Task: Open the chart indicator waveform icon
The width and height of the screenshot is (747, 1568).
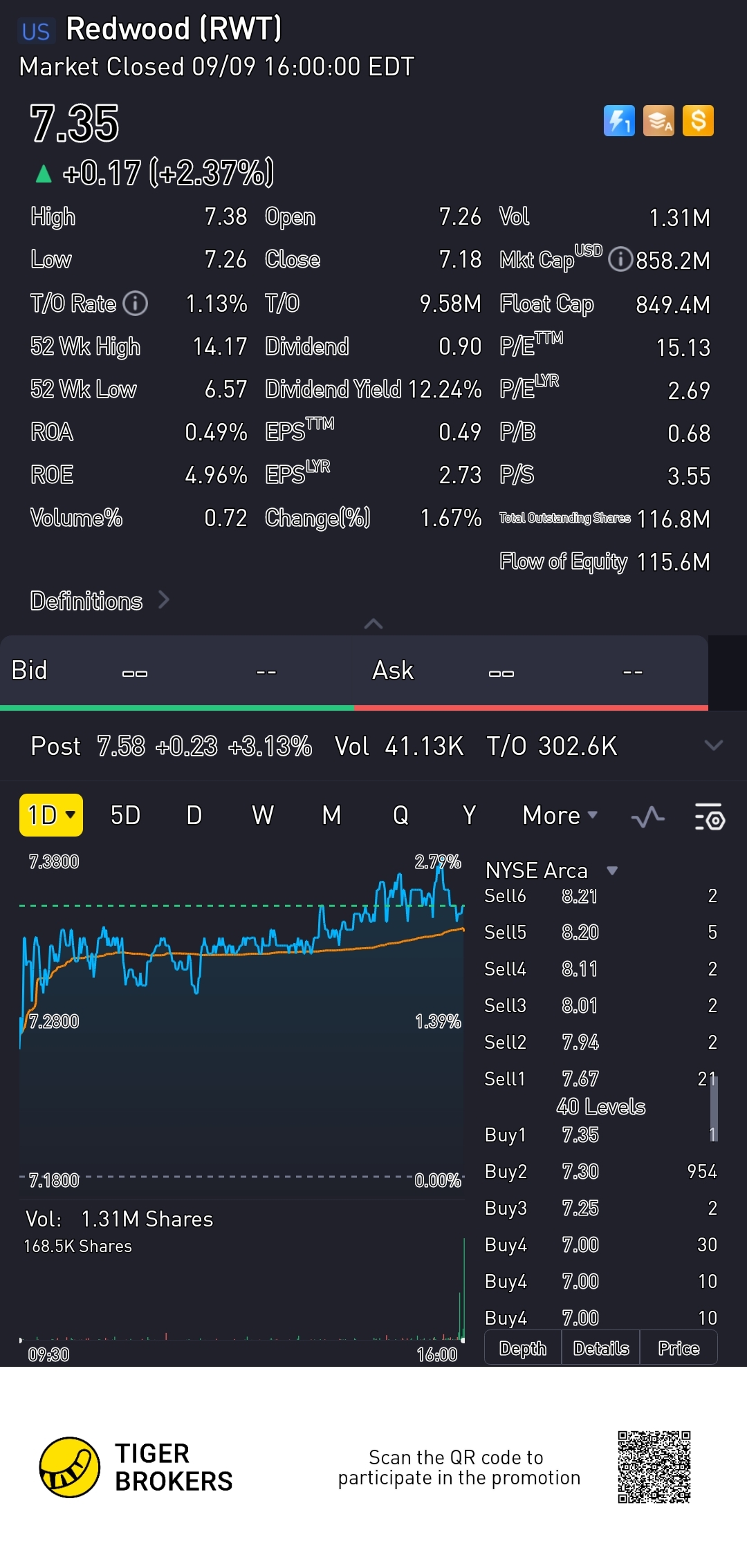Action: coord(648,817)
